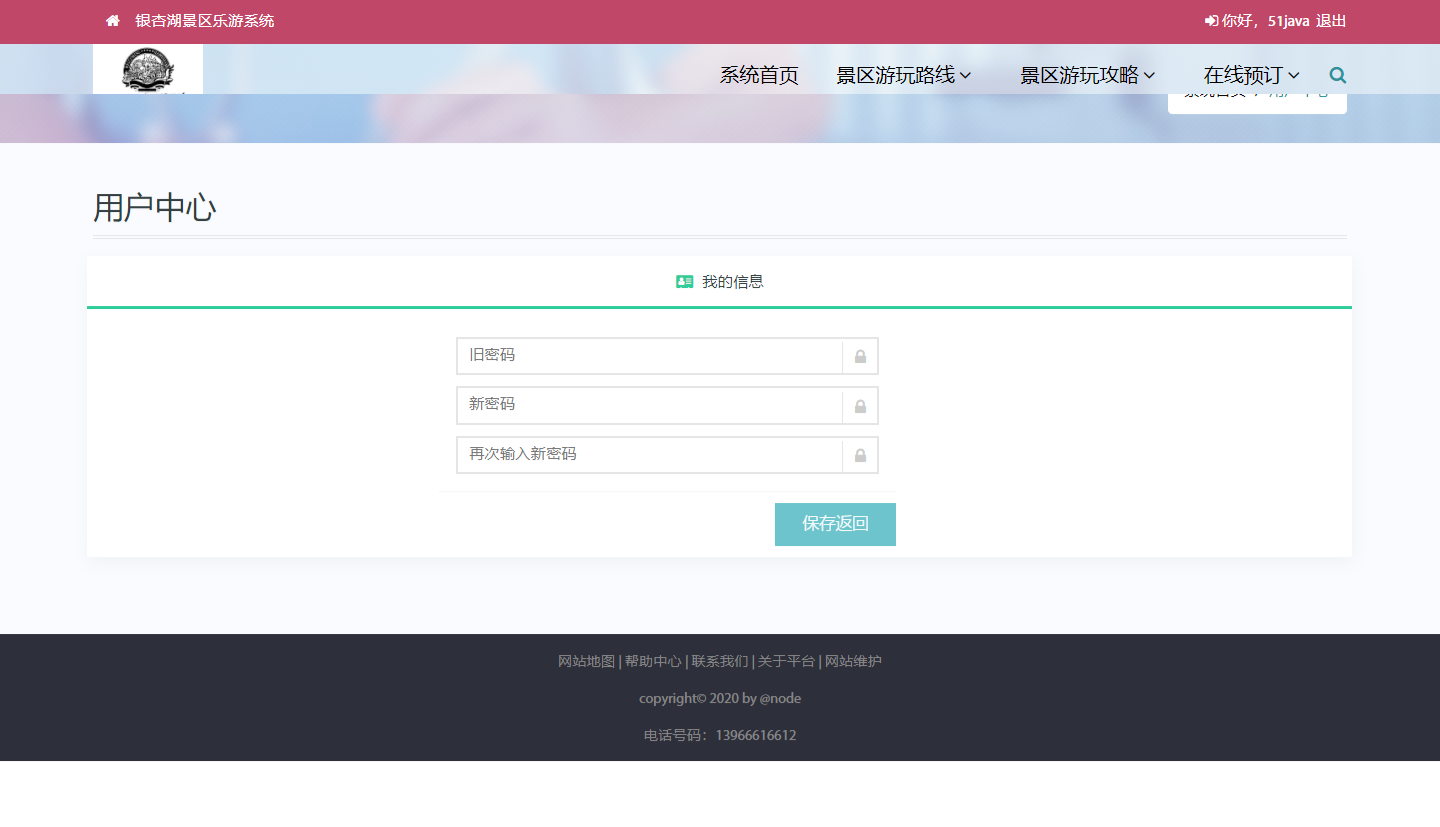Go to 系统首页 in navigation
This screenshot has width=1440, height=827.
tap(759, 75)
